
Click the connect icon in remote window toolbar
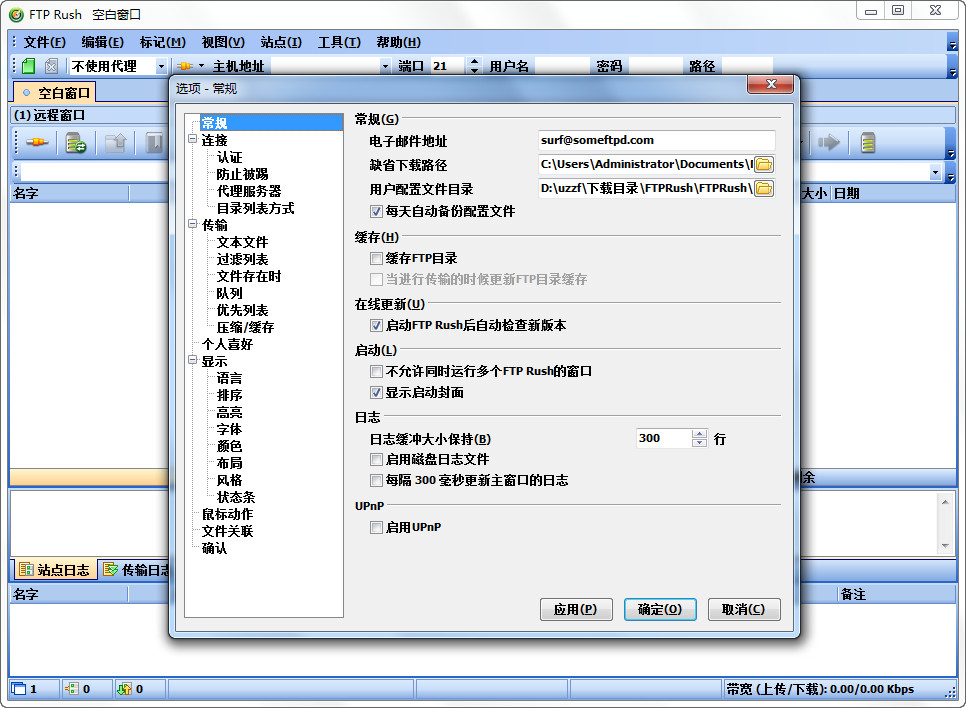click(37, 142)
